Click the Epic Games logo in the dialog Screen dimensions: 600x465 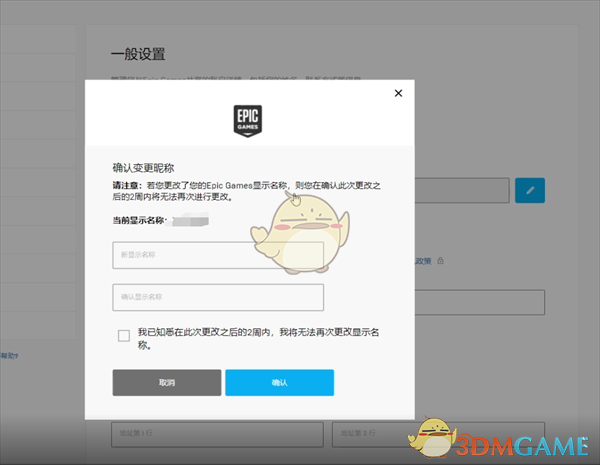pos(247,118)
